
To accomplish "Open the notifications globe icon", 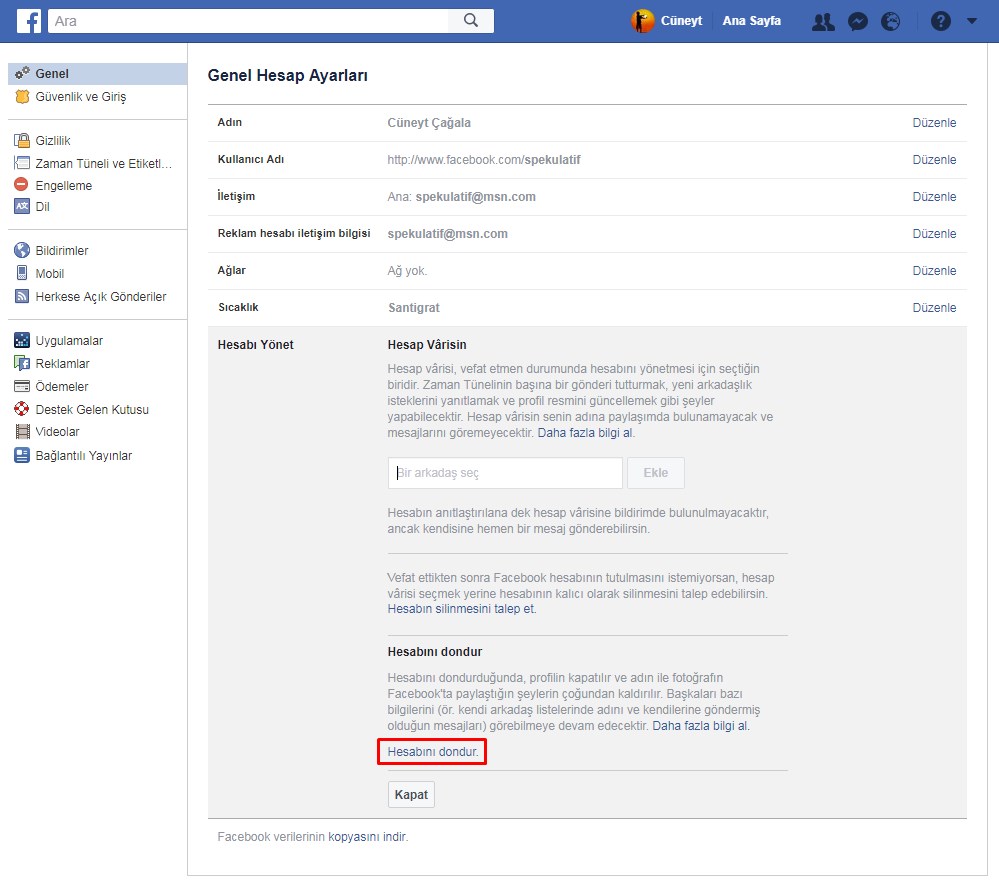I will point(890,21).
